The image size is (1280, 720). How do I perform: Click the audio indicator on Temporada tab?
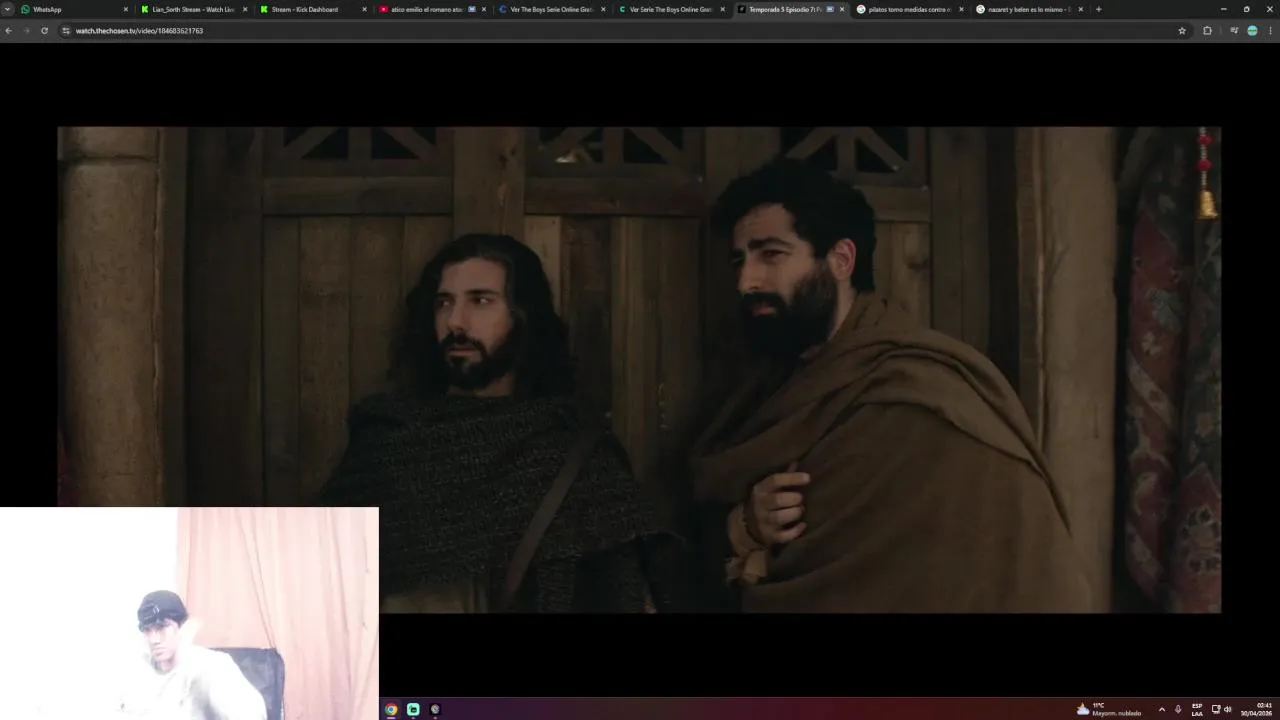(x=830, y=9)
